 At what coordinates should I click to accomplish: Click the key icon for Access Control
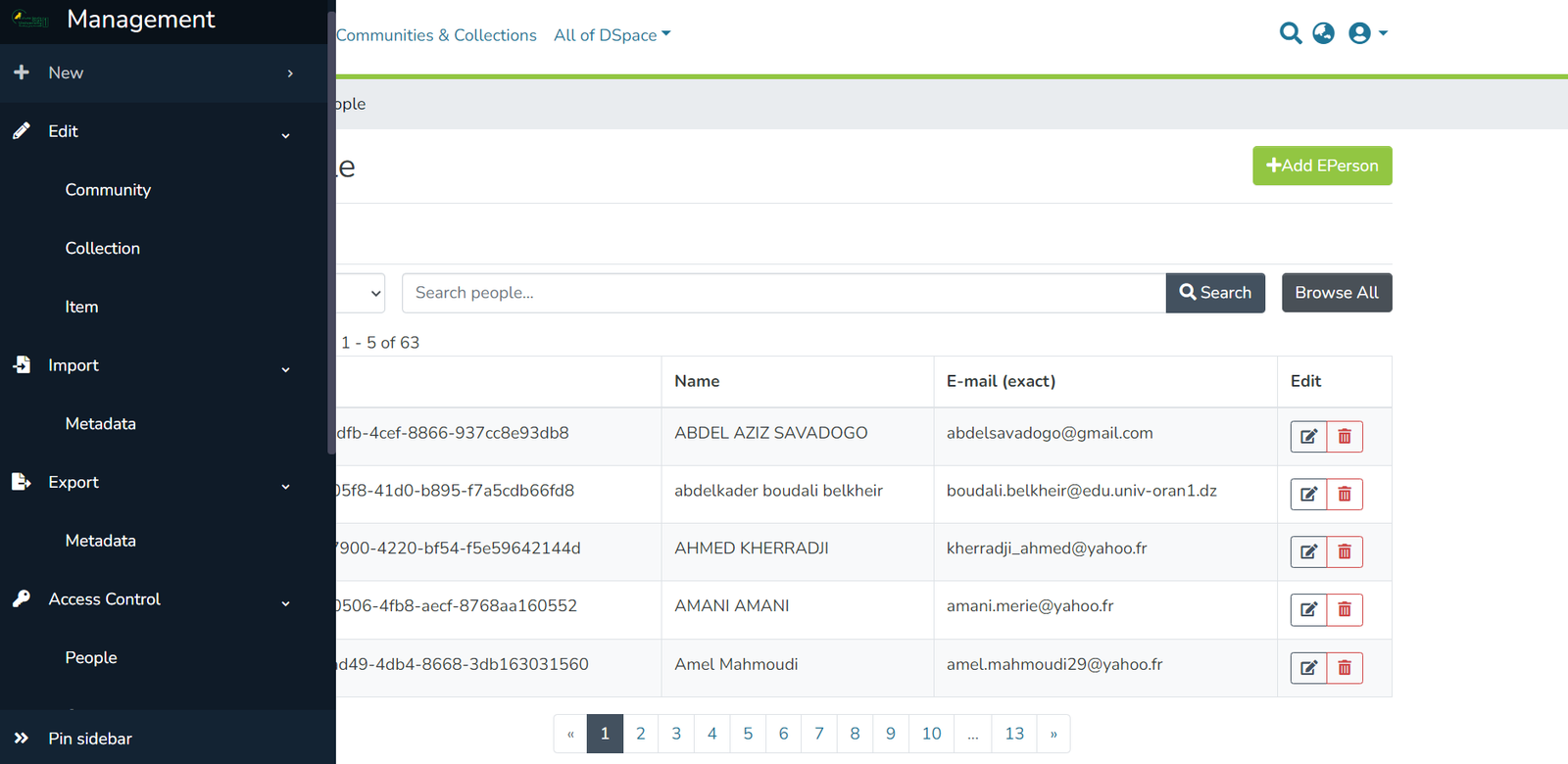(22, 598)
